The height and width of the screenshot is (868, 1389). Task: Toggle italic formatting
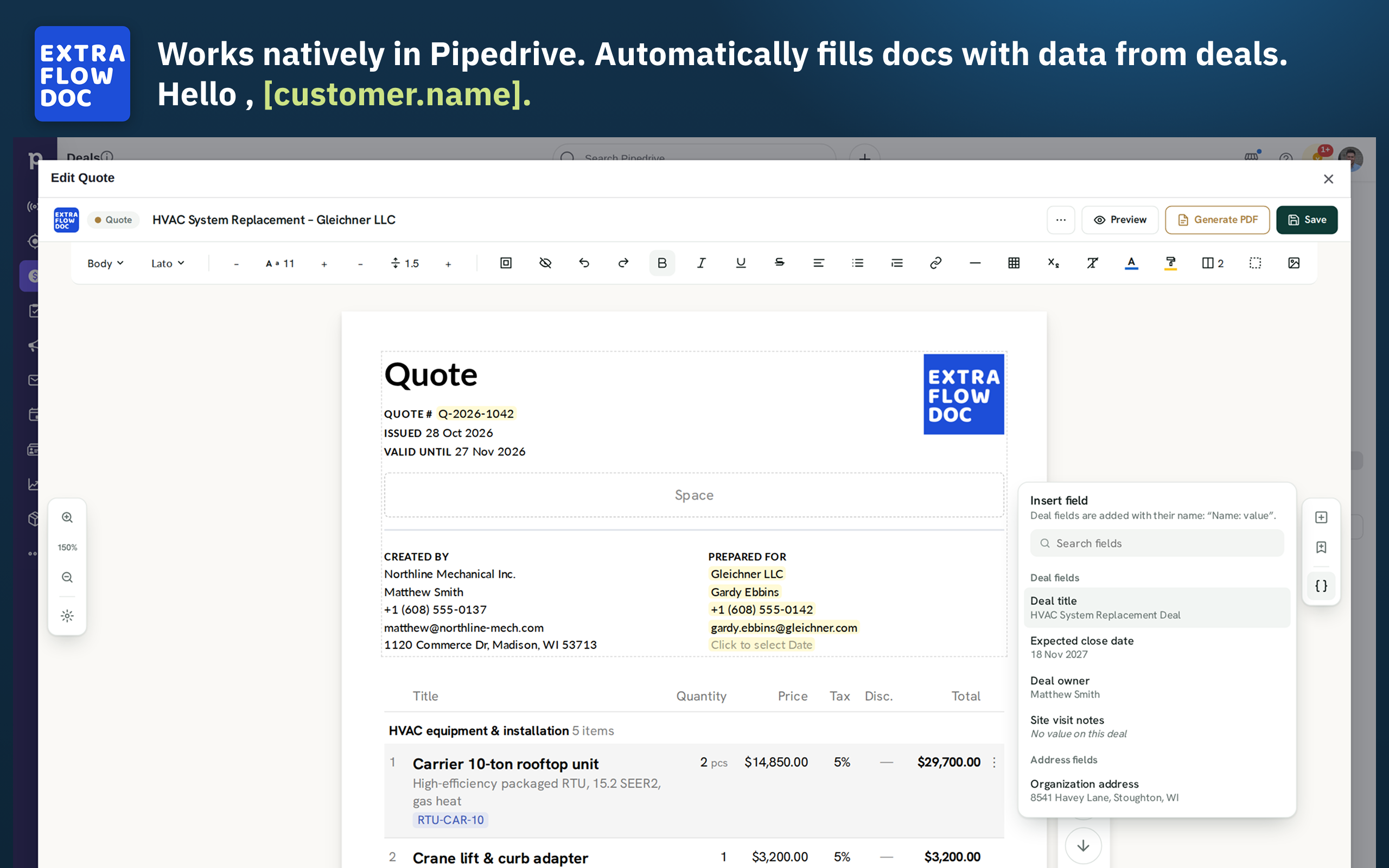tap(701, 263)
